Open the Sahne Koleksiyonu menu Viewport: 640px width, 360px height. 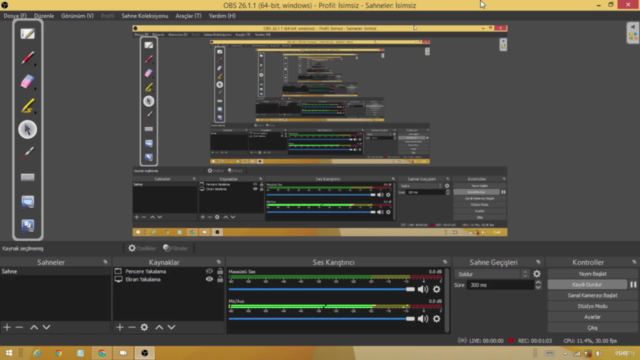pos(144,16)
